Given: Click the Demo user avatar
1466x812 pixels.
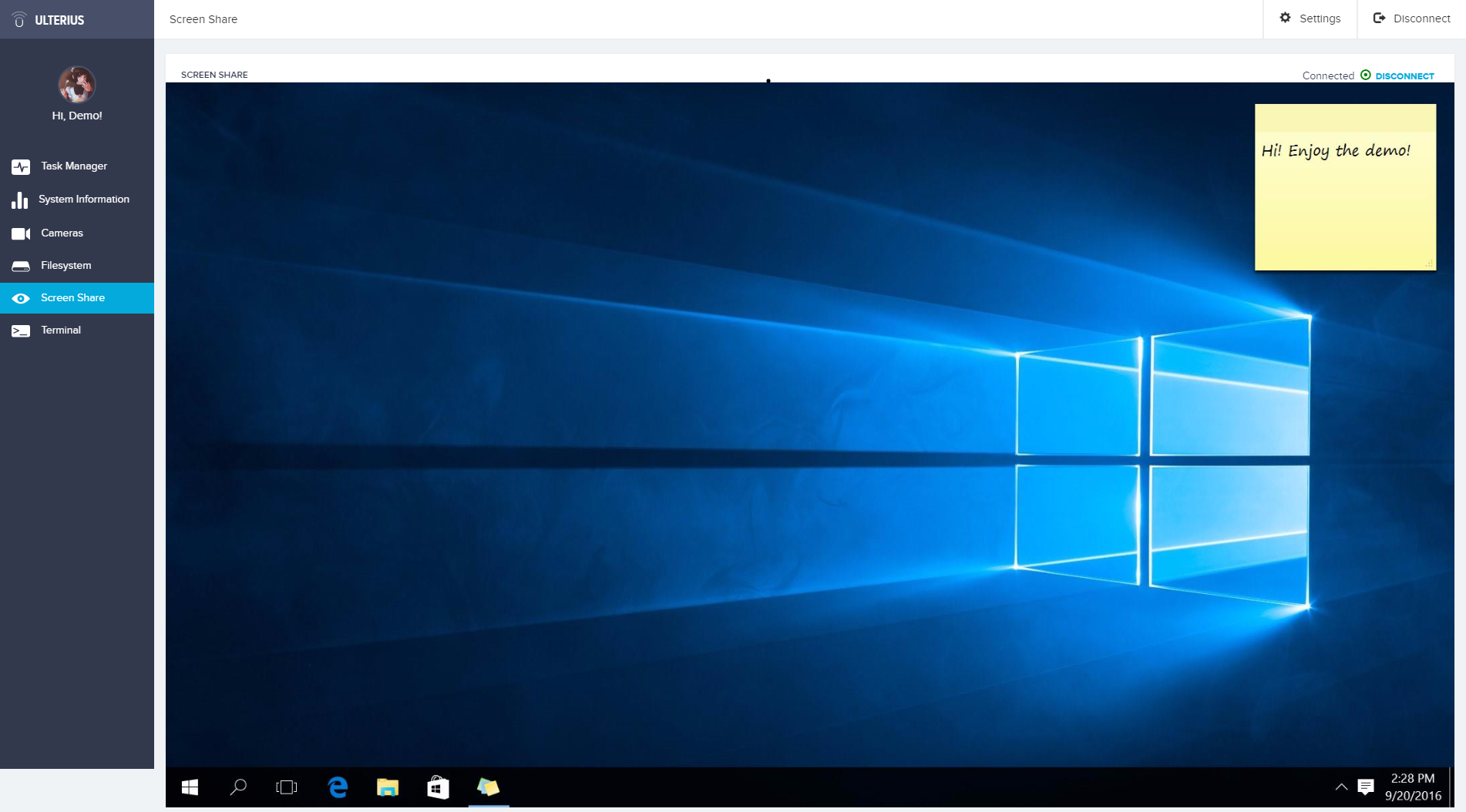Looking at the screenshot, I should tap(76, 85).
